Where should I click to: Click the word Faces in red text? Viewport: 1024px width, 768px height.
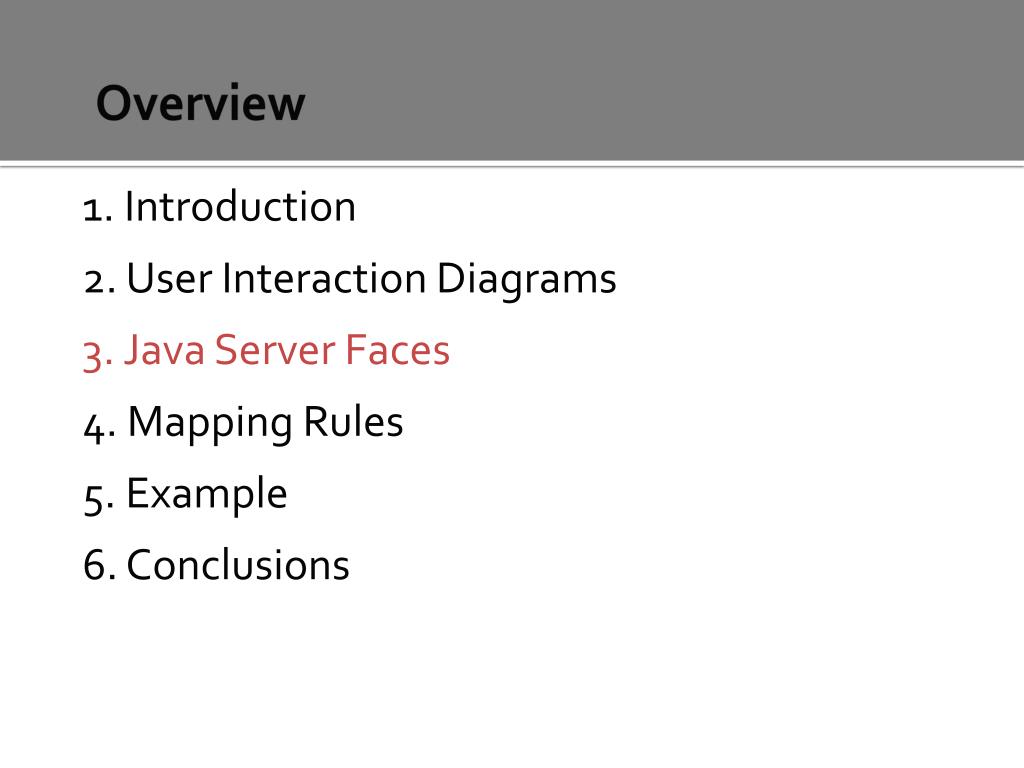coord(398,349)
